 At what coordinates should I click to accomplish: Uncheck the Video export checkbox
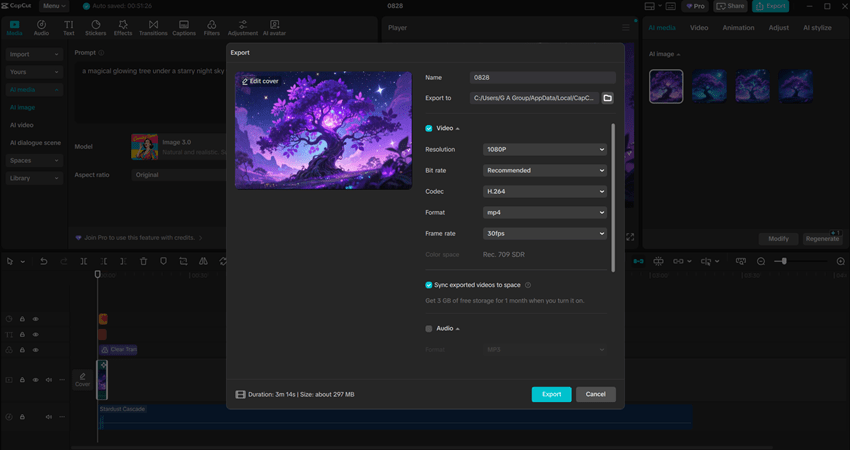click(429, 128)
